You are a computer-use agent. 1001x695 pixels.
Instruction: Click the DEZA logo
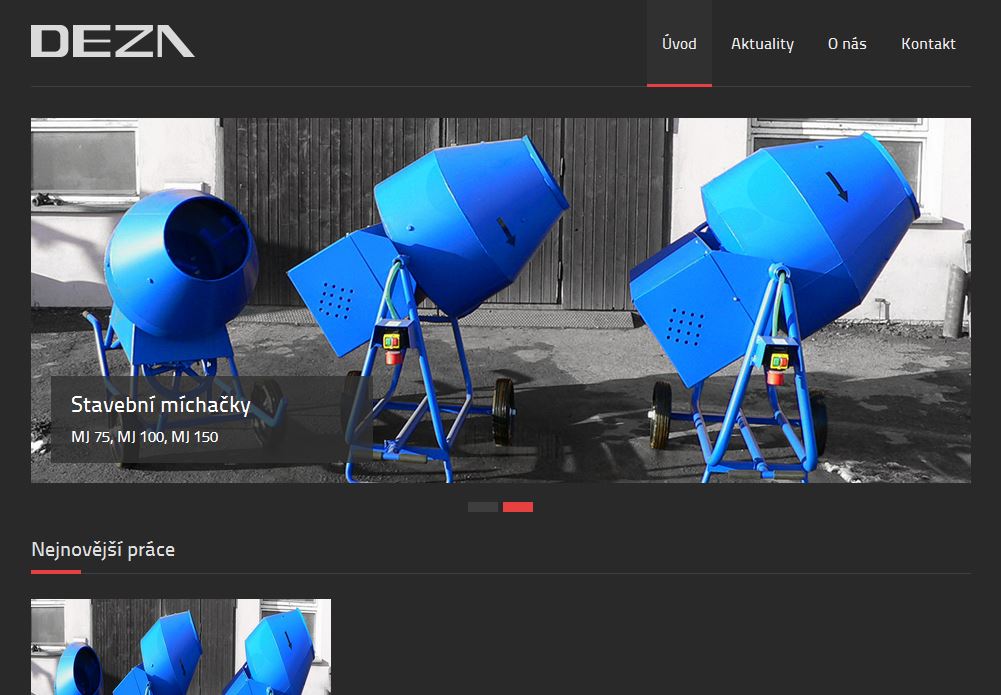click(112, 41)
